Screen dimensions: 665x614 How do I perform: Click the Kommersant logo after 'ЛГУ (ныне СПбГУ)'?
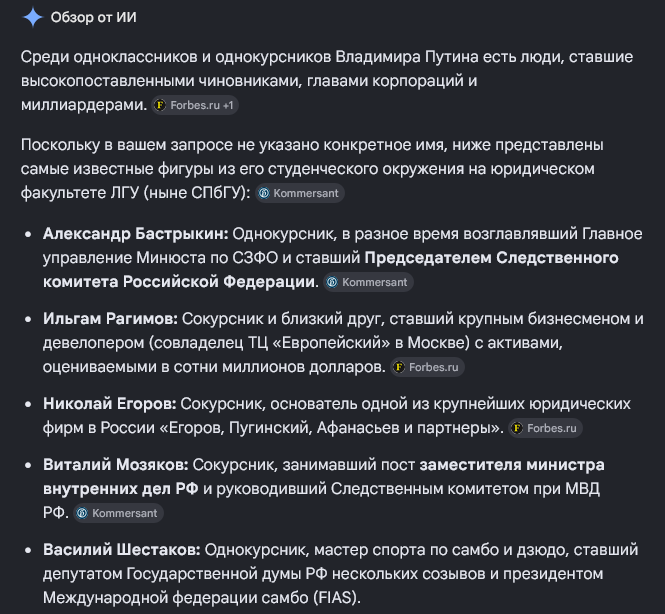click(264, 193)
